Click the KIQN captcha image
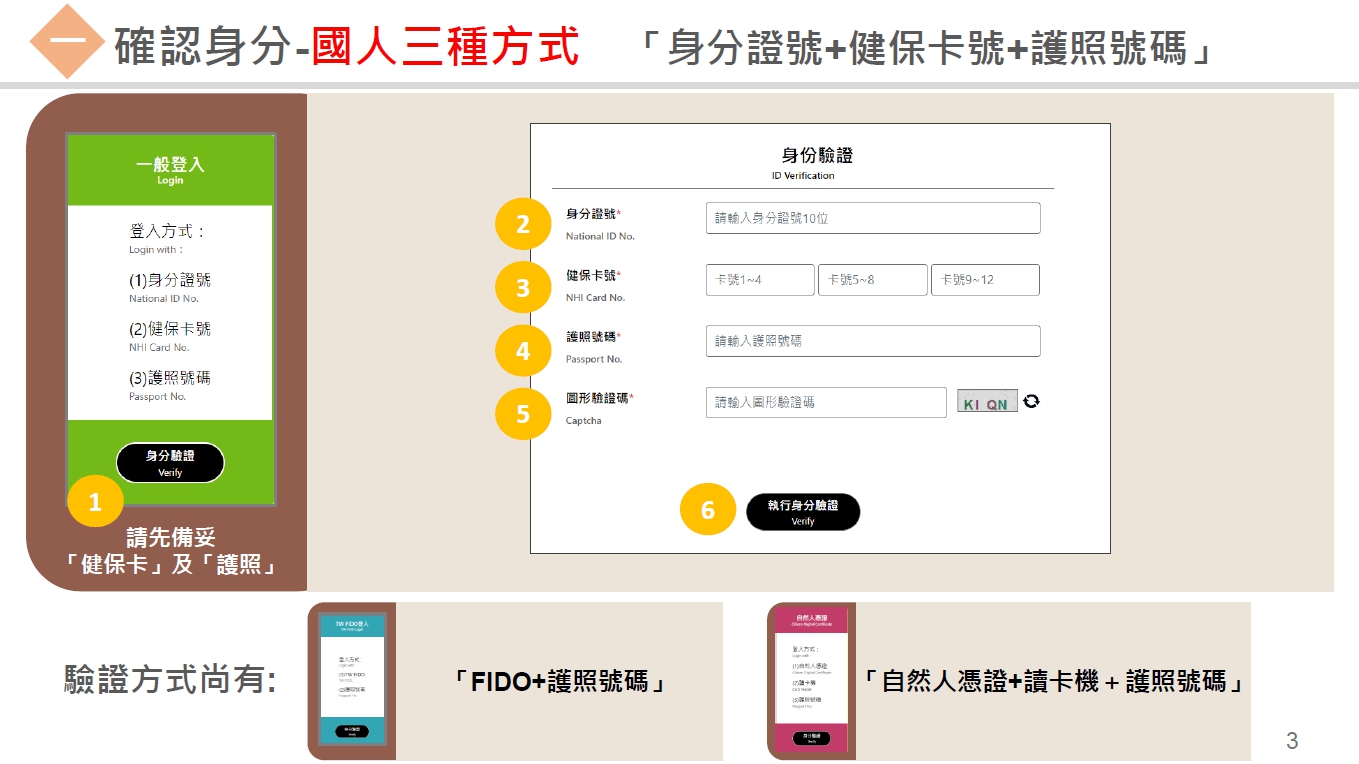Viewport: 1359px width, 764px height. 987,401
